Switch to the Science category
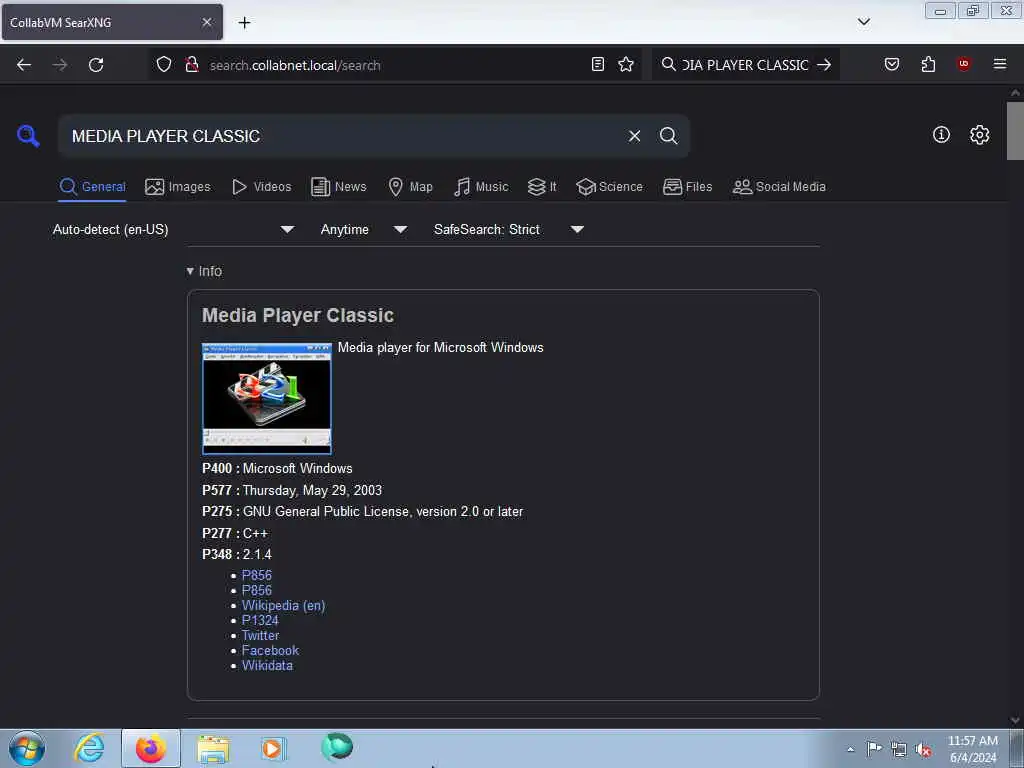 pos(609,187)
